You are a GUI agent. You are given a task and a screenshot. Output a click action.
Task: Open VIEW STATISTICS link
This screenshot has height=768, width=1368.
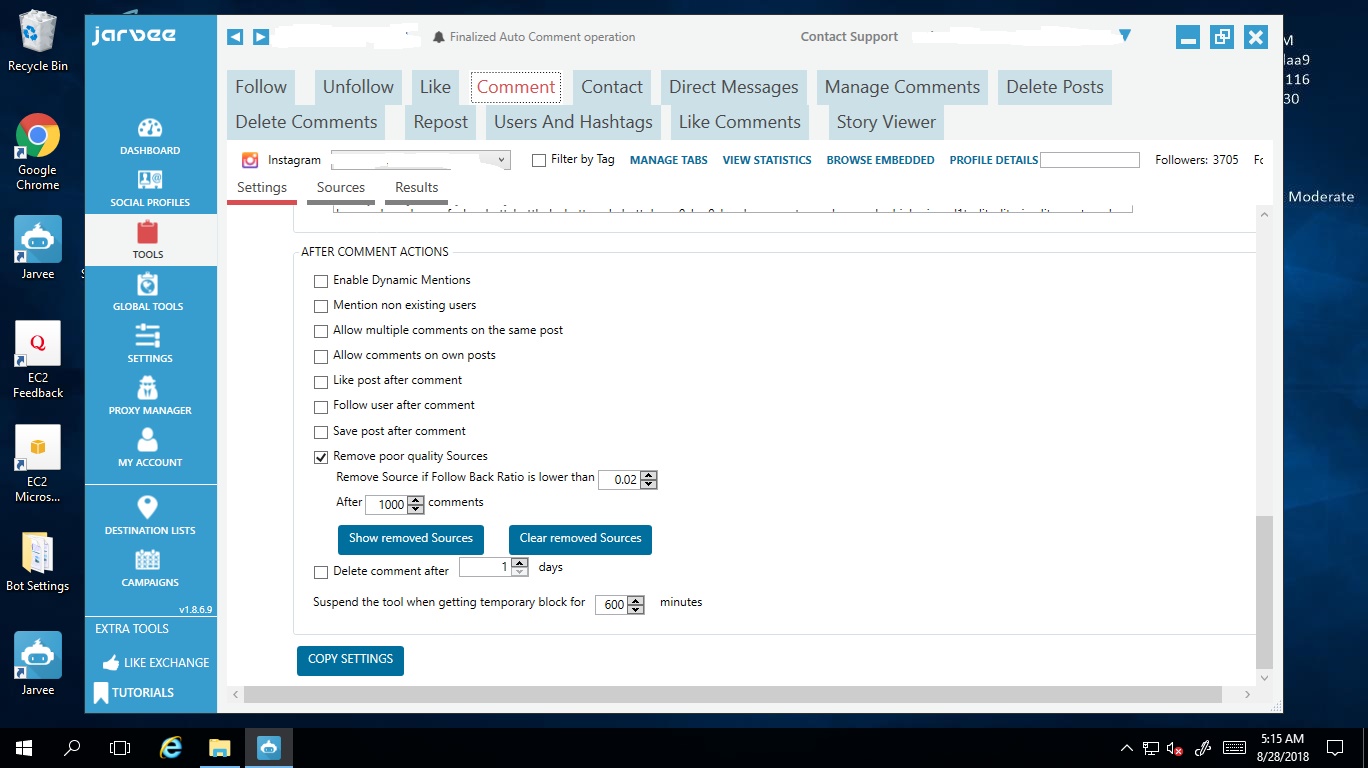click(x=767, y=160)
